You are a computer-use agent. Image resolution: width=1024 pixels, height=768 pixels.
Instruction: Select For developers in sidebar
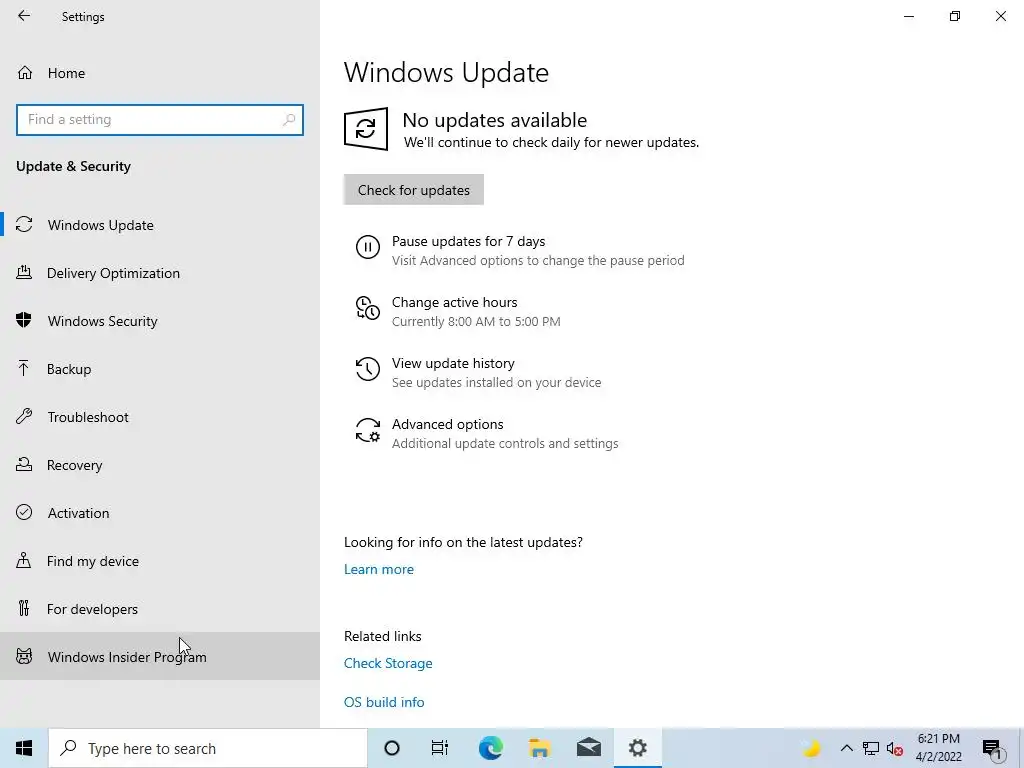(x=160, y=609)
